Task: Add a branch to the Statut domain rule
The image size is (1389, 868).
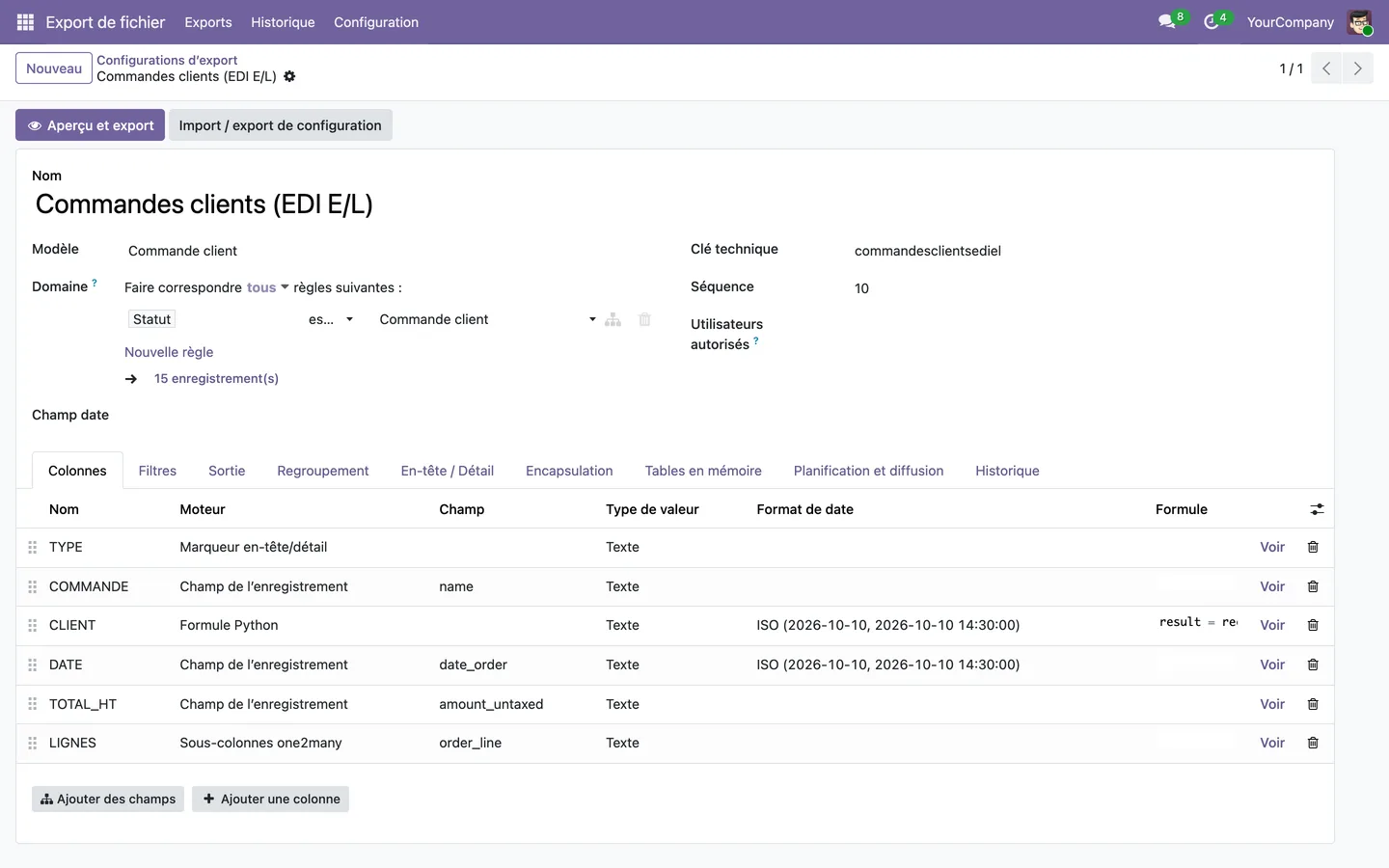Action: coord(613,319)
